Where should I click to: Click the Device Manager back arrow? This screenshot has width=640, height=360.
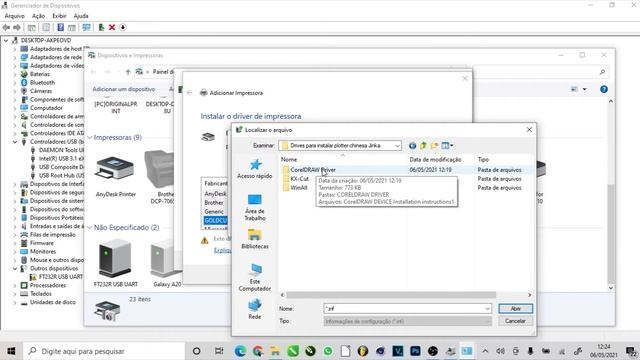tap(6, 27)
